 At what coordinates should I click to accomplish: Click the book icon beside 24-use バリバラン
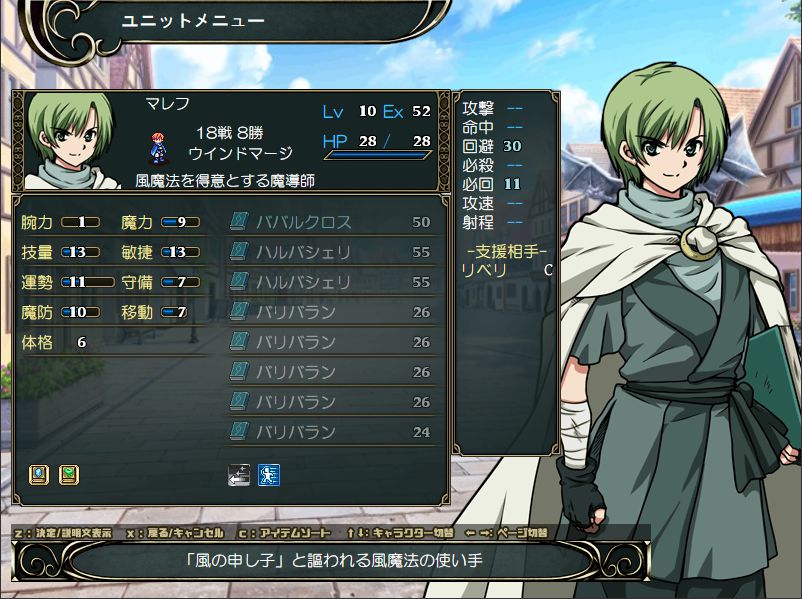pyautogui.click(x=239, y=431)
